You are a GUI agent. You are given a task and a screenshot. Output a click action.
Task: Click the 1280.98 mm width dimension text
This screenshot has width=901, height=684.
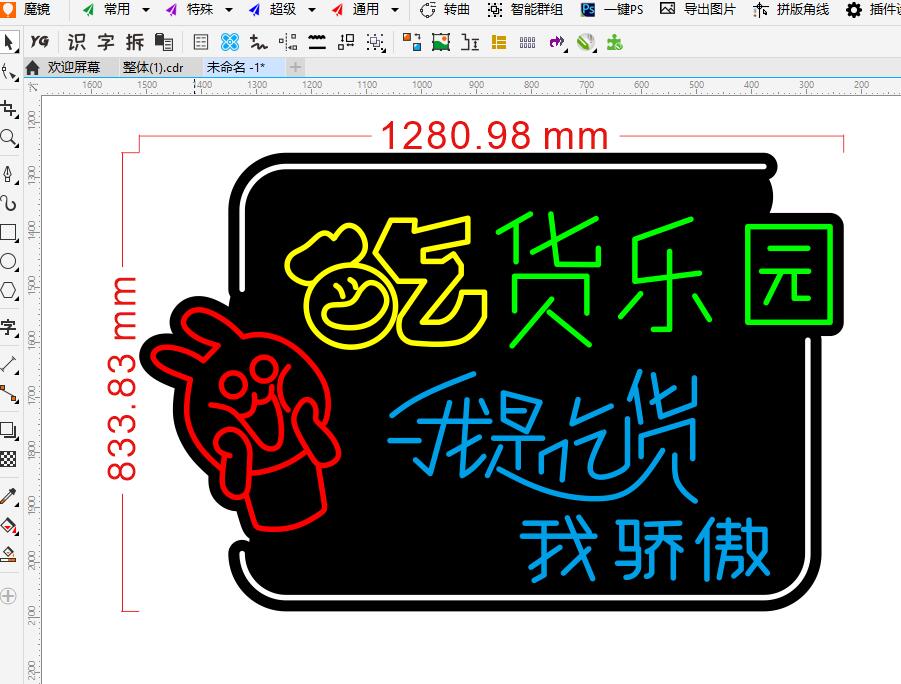[x=495, y=136]
